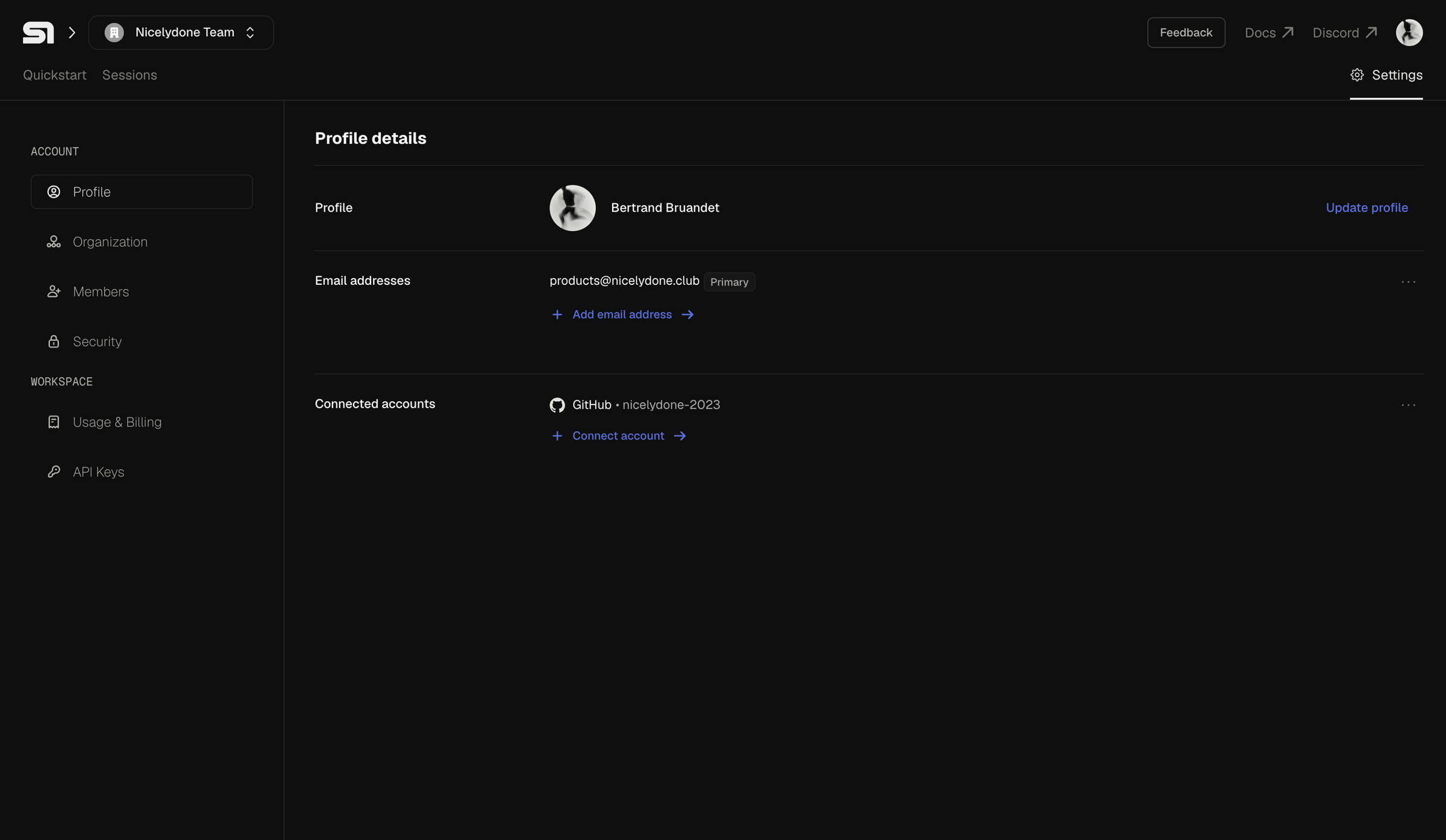
Task: Click the Feedback button
Action: pyautogui.click(x=1186, y=33)
